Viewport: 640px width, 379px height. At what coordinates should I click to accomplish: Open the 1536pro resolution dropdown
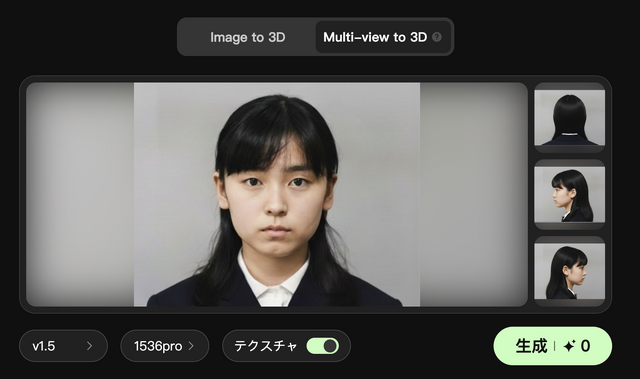(x=164, y=346)
